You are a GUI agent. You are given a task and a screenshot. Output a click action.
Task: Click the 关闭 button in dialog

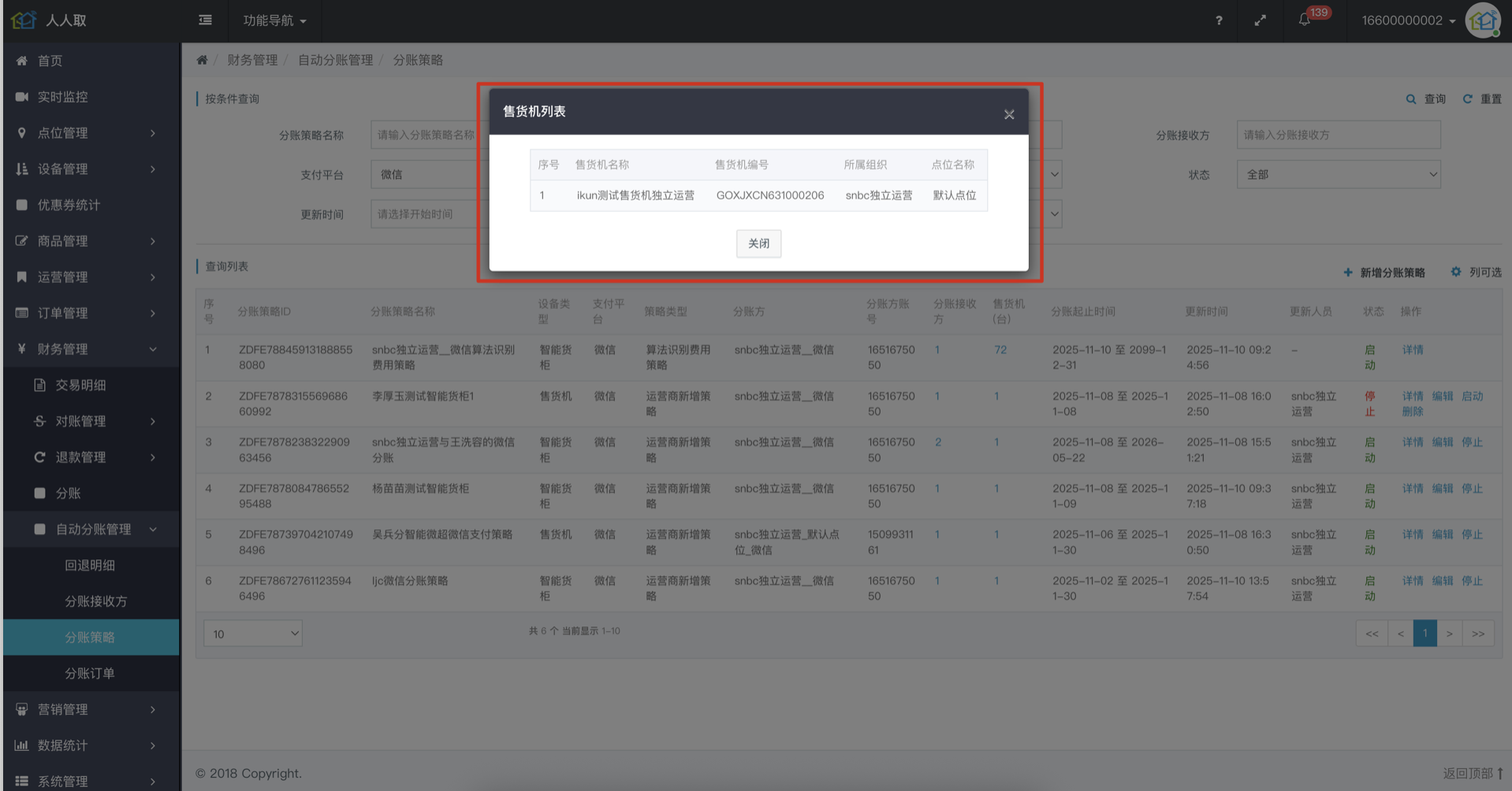click(x=758, y=243)
